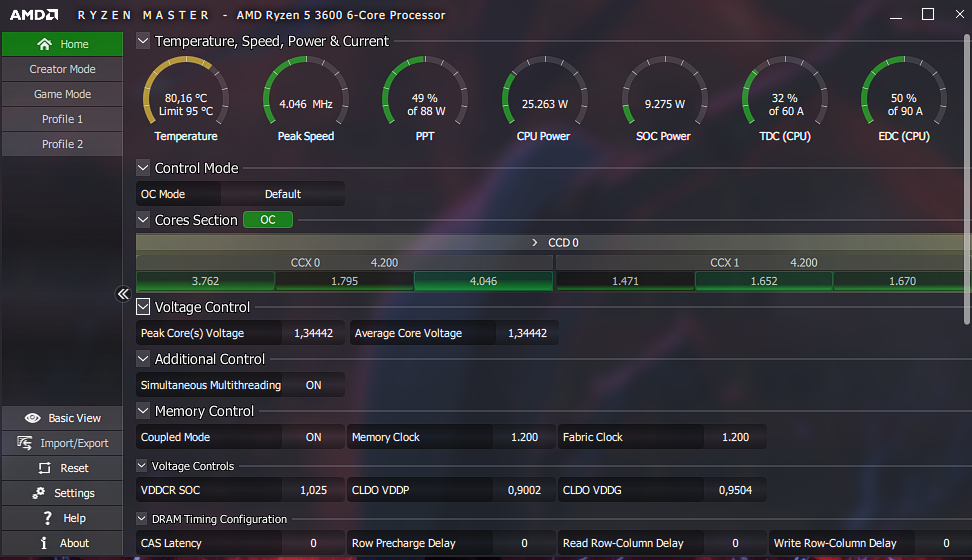
Task: Select core bar showing 4.046
Action: 484,281
